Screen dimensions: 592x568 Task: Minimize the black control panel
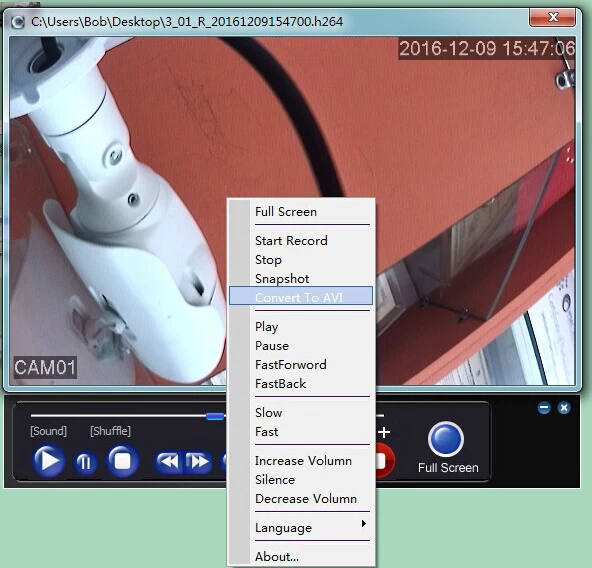pos(544,407)
